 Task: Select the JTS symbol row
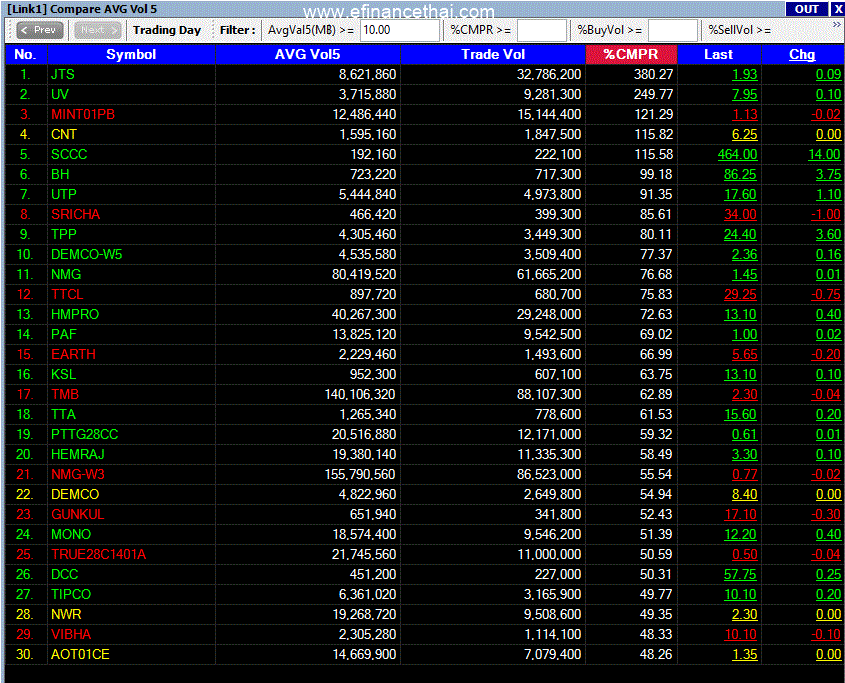423,74
